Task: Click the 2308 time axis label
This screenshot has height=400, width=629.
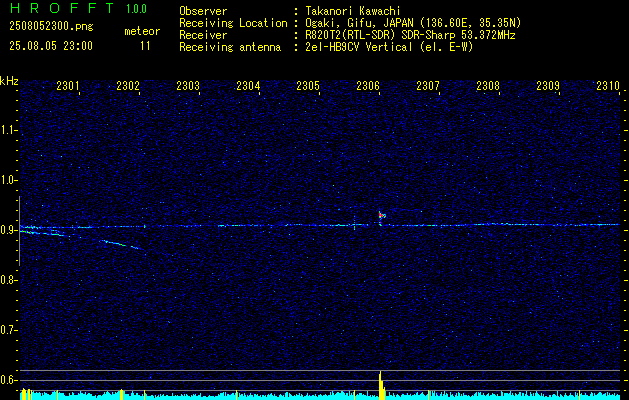Action: click(488, 85)
